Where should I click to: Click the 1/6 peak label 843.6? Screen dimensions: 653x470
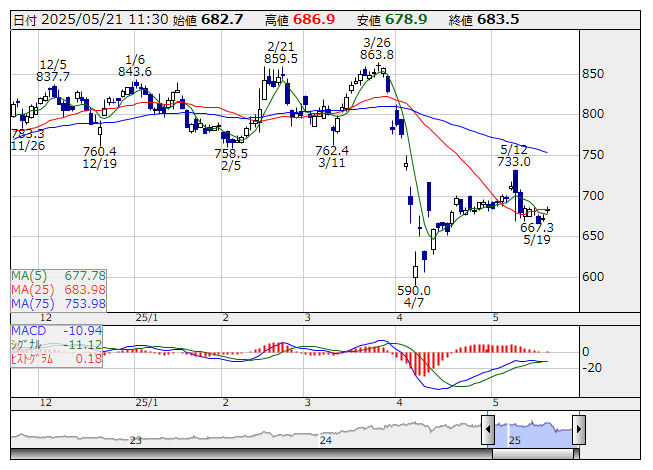click(135, 72)
